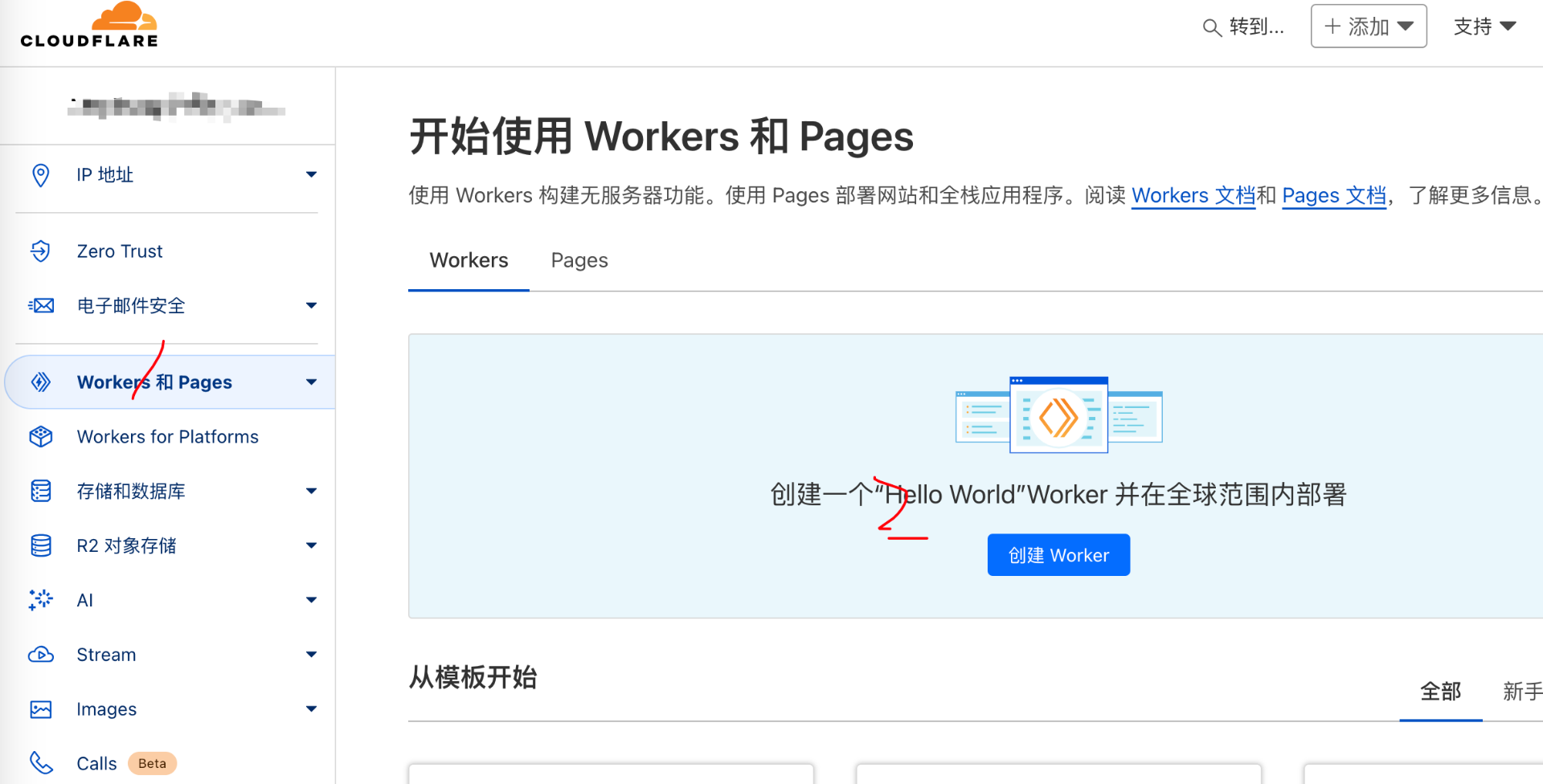Click the 存储和数据库 database icon
Screen dimensions: 1543x784
pos(40,491)
